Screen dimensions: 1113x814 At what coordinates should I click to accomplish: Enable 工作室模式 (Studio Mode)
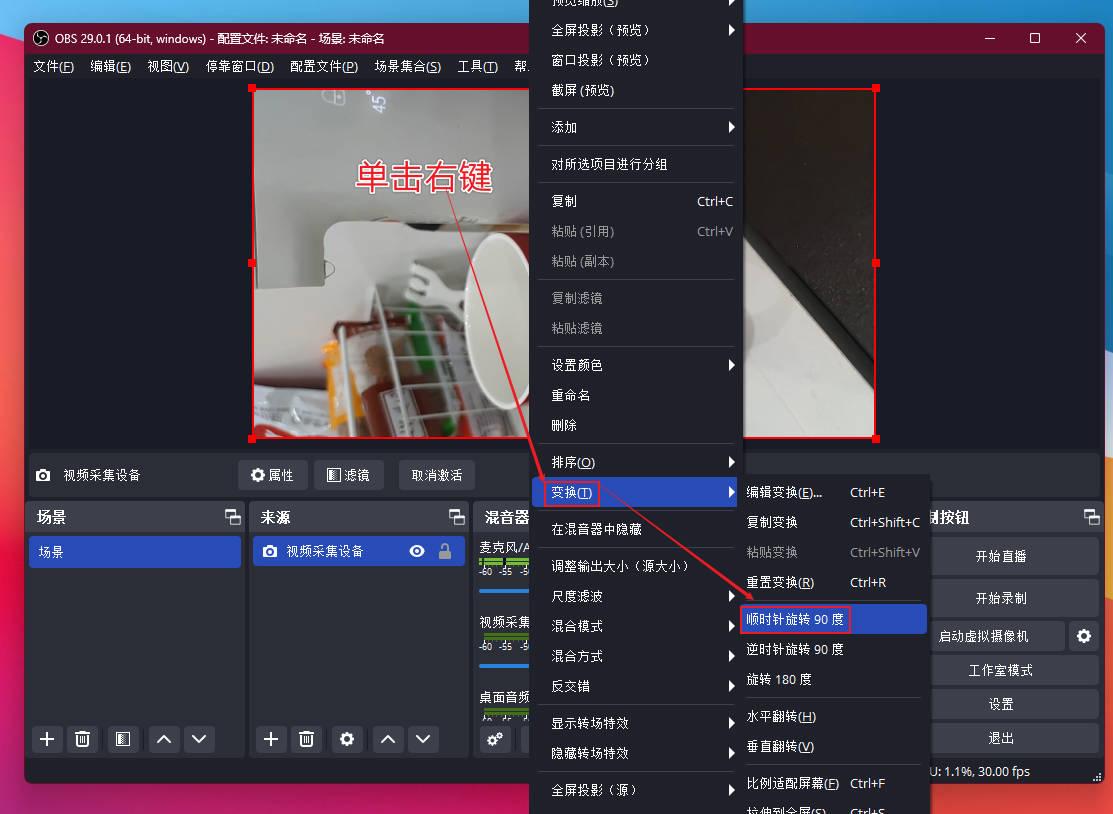1014,670
